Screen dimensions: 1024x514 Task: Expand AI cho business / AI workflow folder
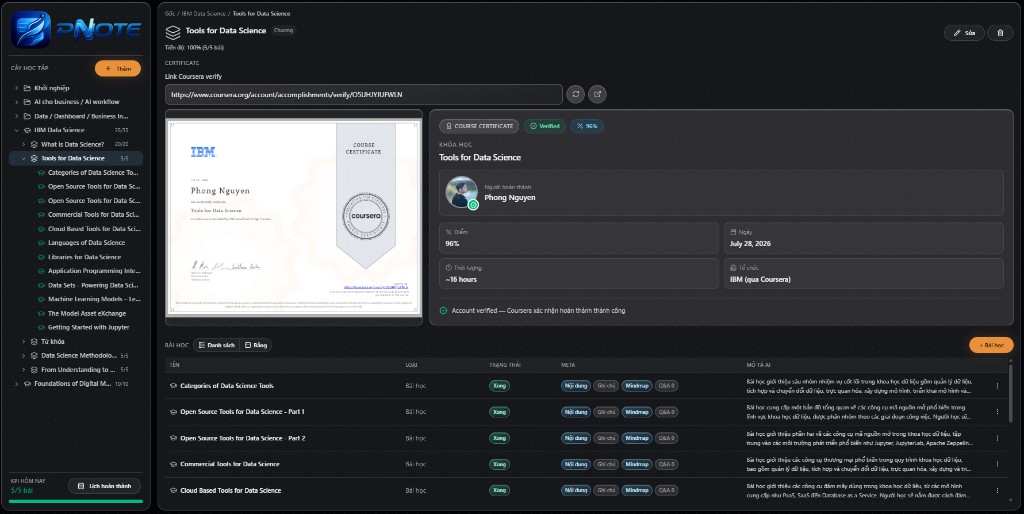(16, 102)
